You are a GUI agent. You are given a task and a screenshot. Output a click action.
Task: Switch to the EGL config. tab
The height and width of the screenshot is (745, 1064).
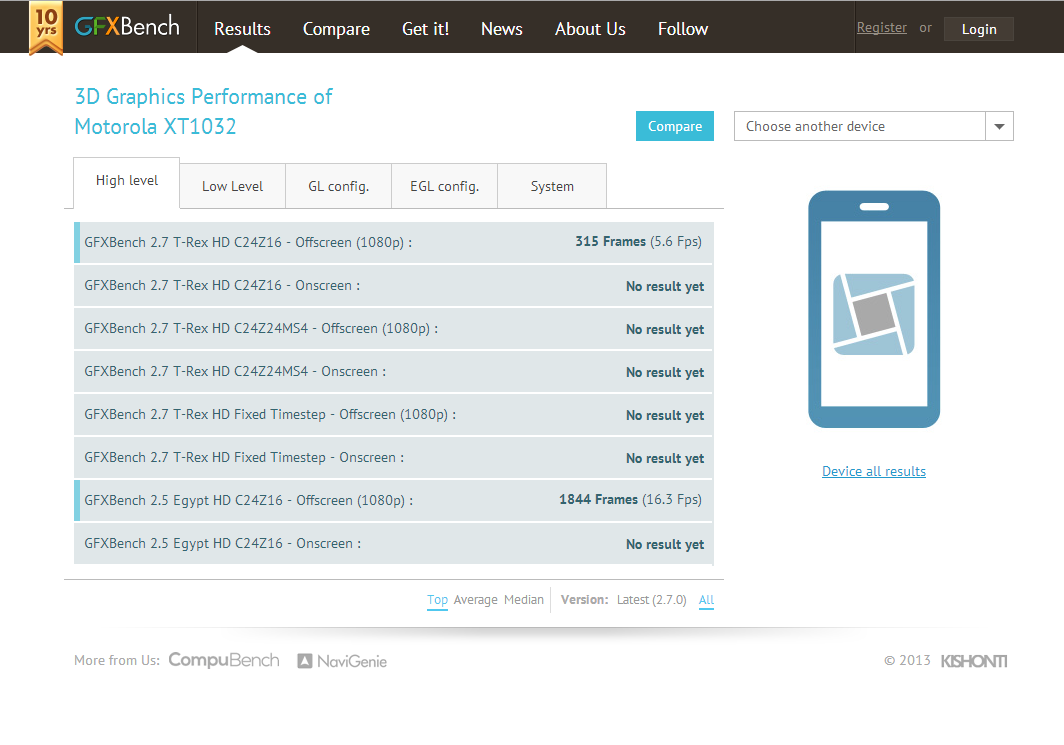444,186
